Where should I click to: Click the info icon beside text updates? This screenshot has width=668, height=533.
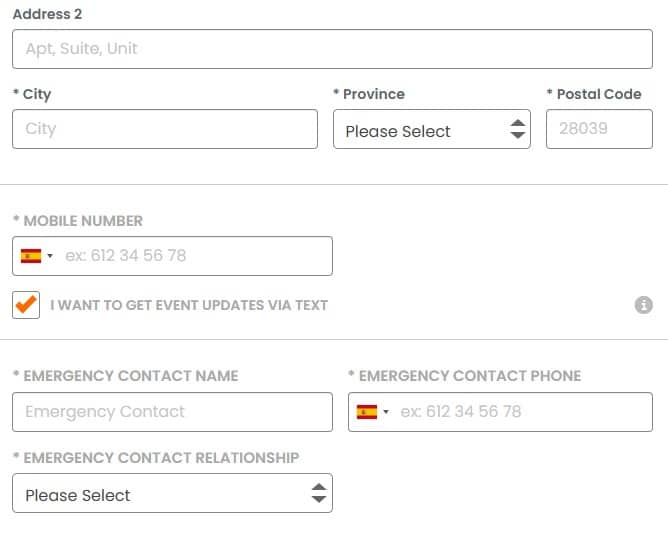tap(644, 305)
